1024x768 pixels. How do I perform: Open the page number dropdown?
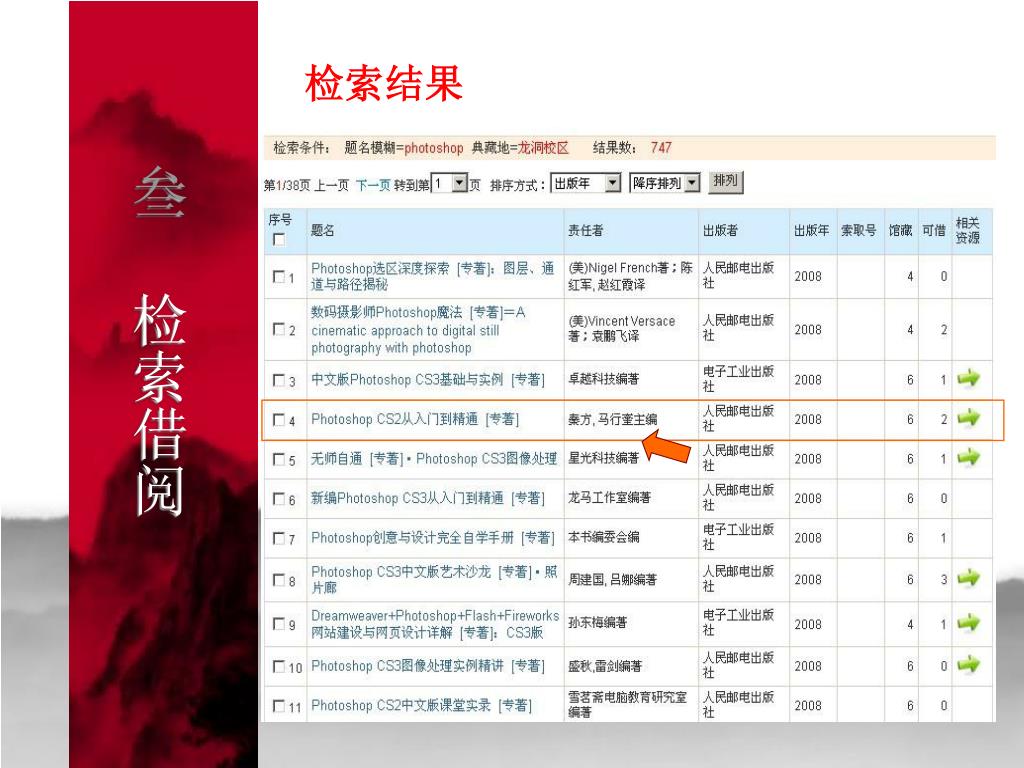pyautogui.click(x=450, y=184)
